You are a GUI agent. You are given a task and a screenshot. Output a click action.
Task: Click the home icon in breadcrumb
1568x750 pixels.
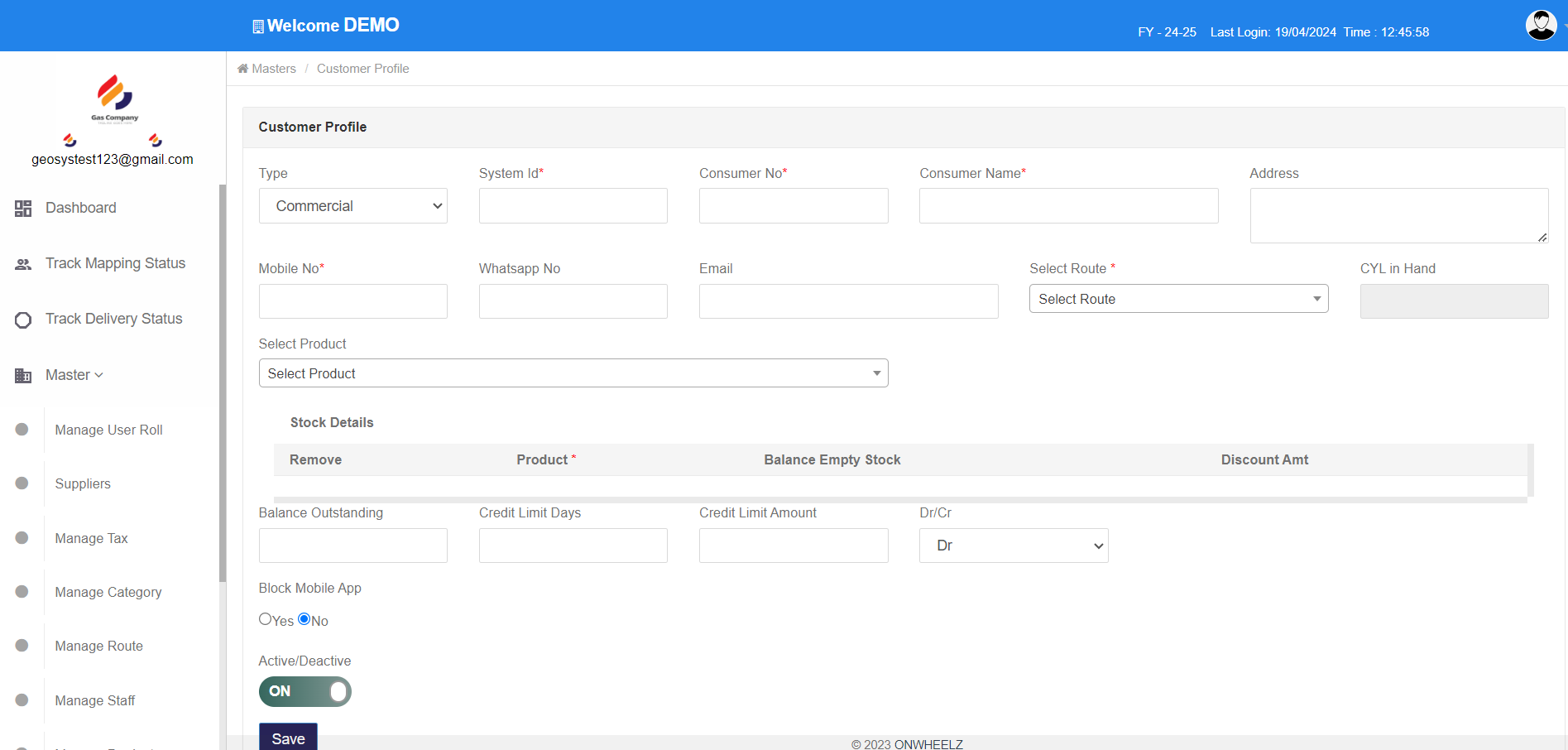pos(242,69)
